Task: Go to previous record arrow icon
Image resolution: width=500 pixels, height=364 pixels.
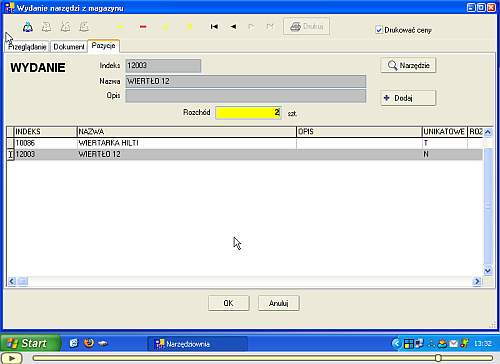Action: pos(233,26)
